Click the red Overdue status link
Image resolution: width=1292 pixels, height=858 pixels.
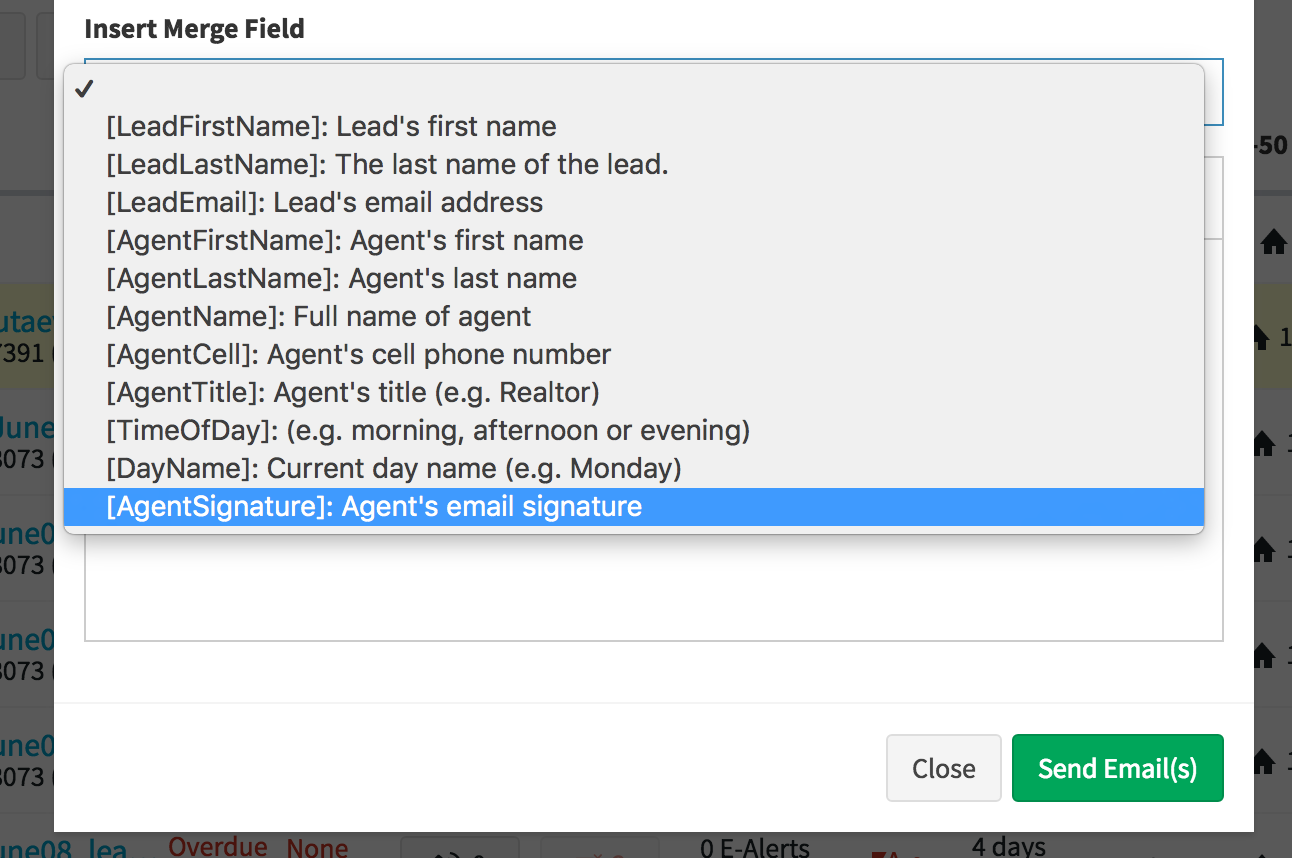pos(217,848)
